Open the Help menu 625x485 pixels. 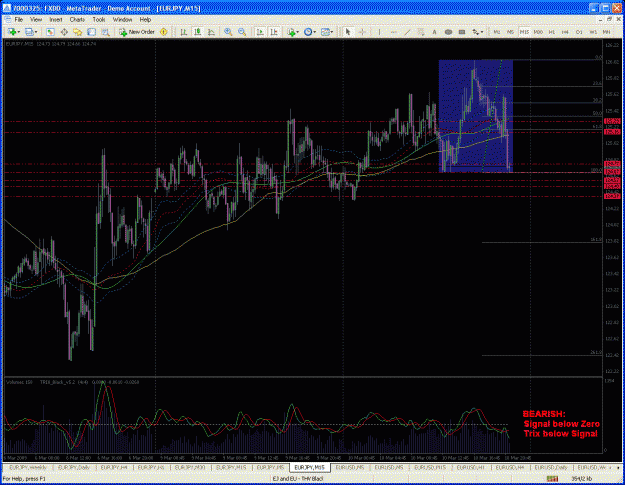[x=145, y=20]
